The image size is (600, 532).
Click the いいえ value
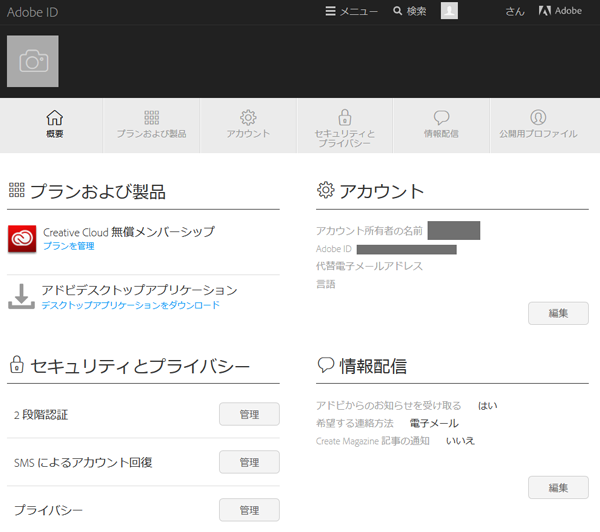point(460,441)
